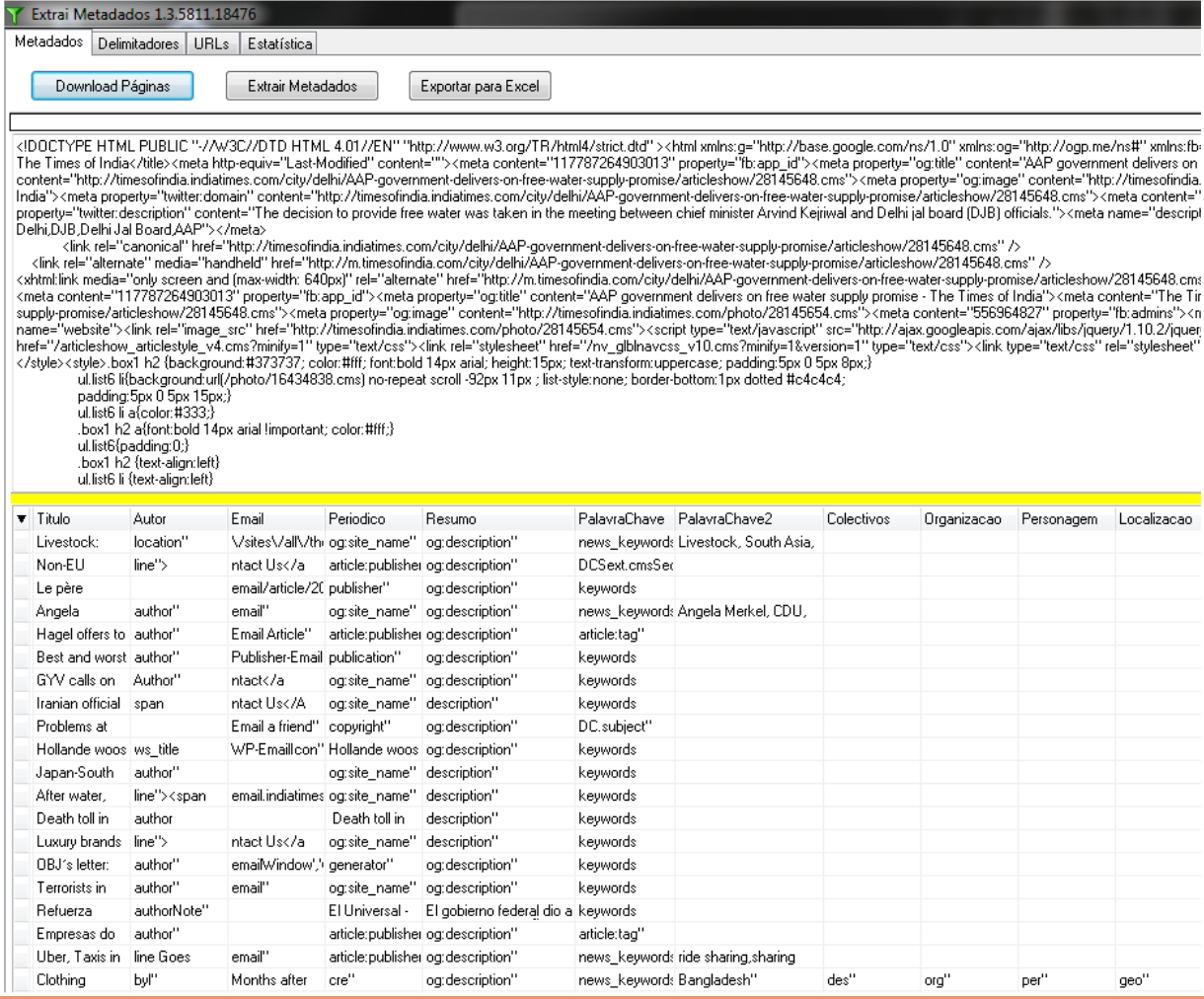
Task: Select the row selector beside Livestock: row
Action: coord(22,542)
